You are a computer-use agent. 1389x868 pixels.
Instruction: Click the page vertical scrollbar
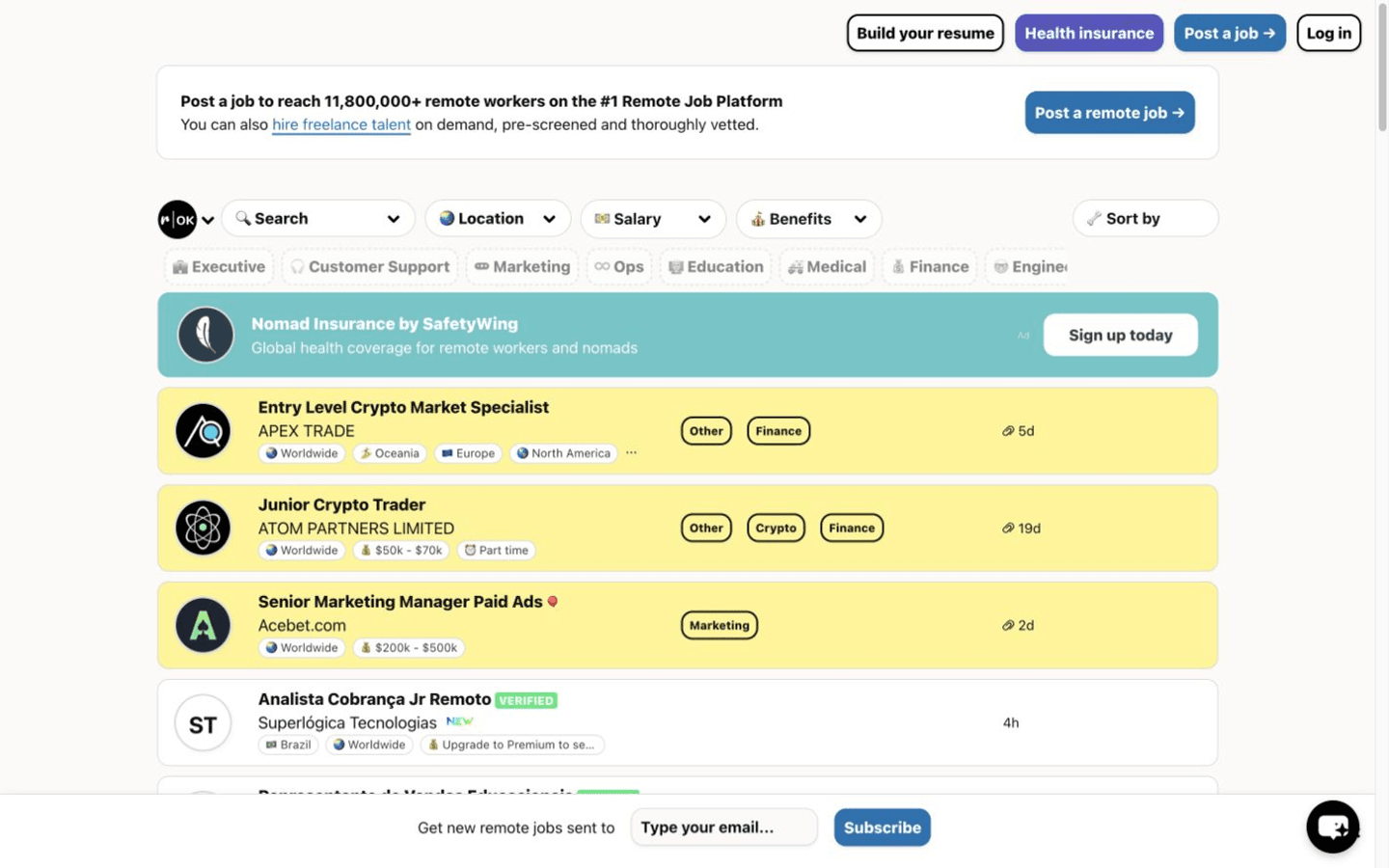click(x=1381, y=69)
